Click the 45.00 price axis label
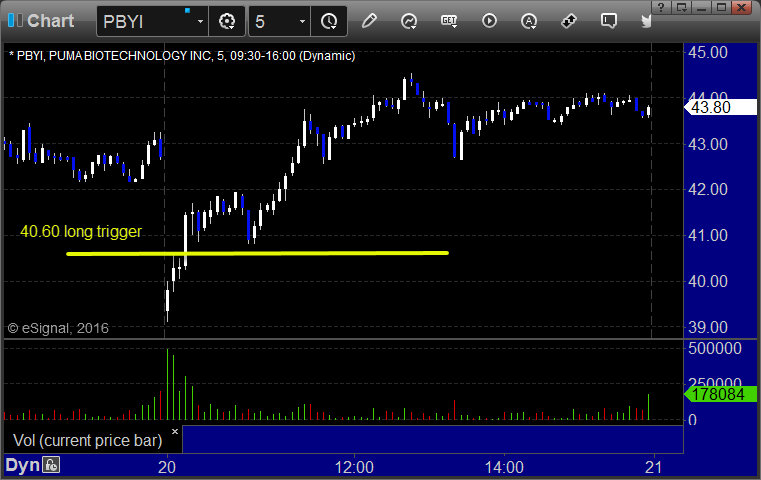This screenshot has width=761, height=480. pyautogui.click(x=708, y=52)
